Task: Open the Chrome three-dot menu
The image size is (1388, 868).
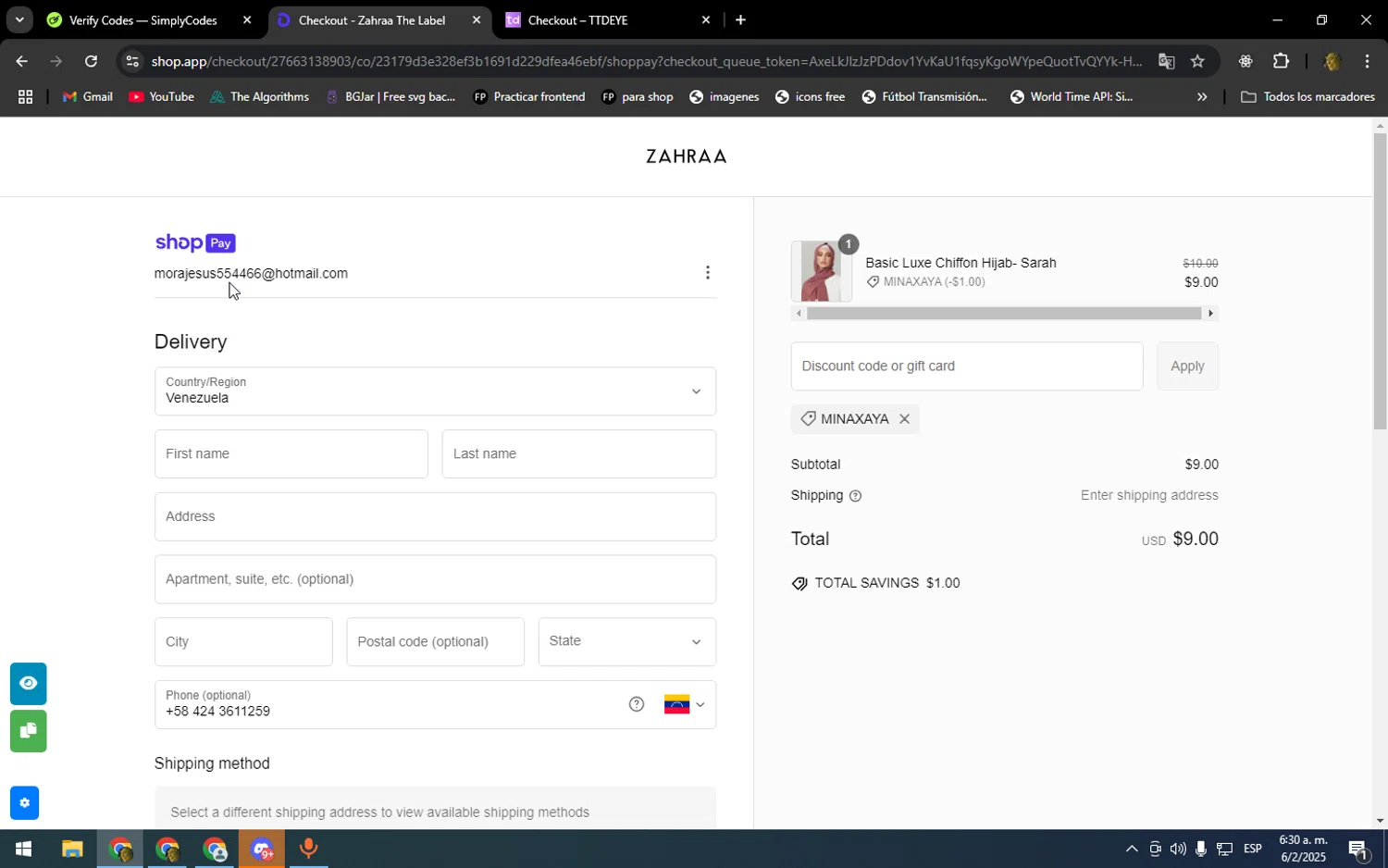Action: [x=1367, y=61]
